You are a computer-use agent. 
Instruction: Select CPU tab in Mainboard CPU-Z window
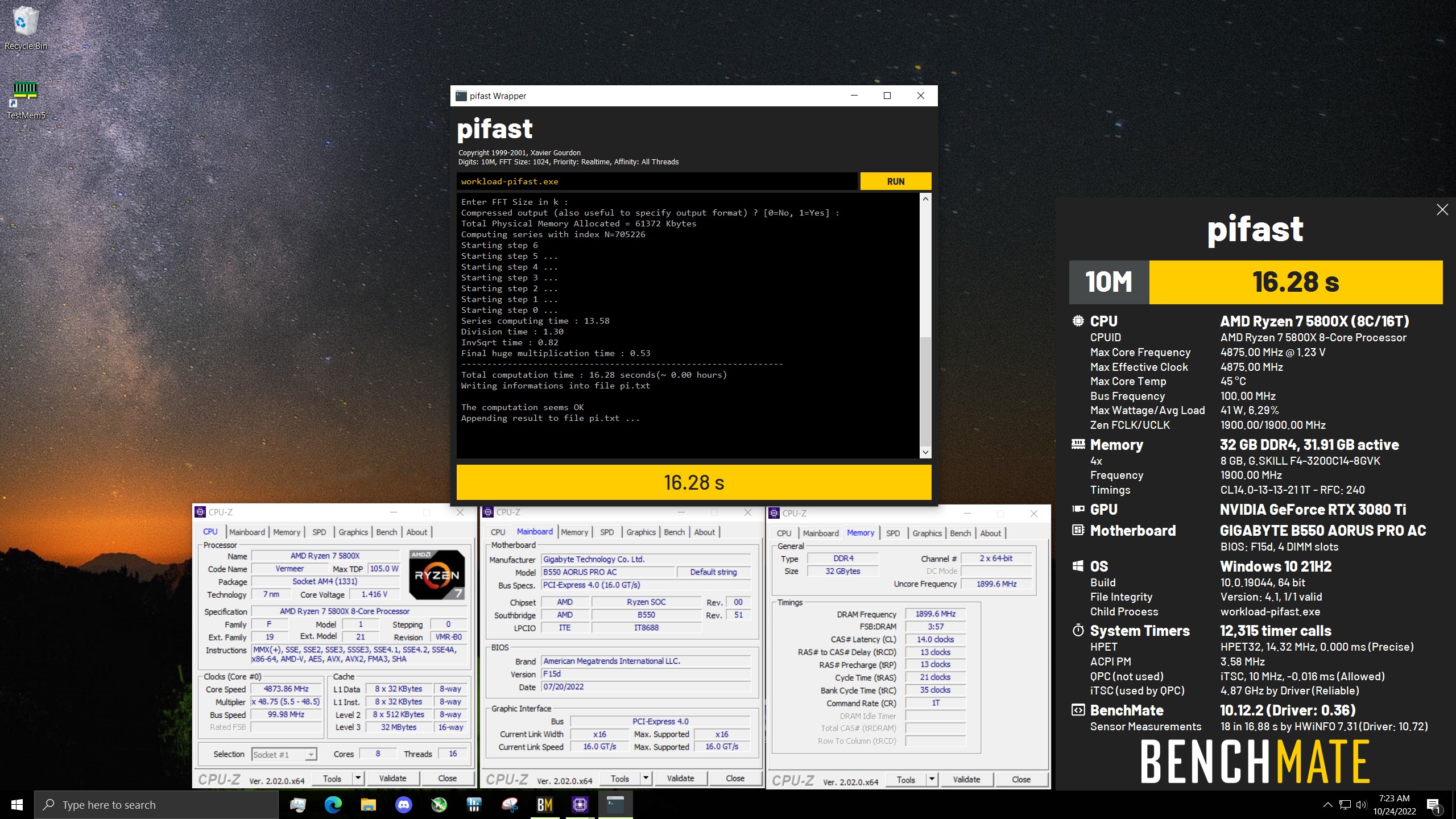[498, 532]
